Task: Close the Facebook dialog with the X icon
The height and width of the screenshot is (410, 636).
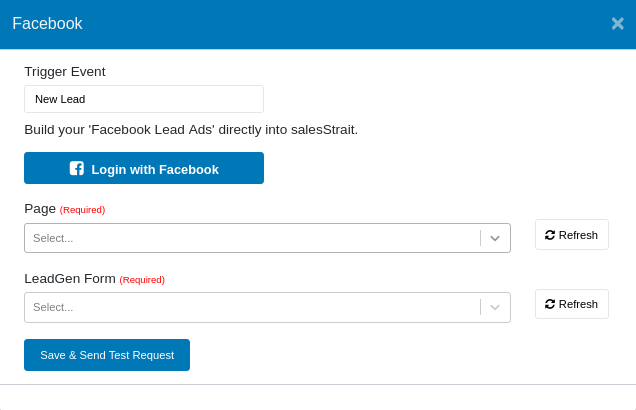Action: (x=617, y=23)
